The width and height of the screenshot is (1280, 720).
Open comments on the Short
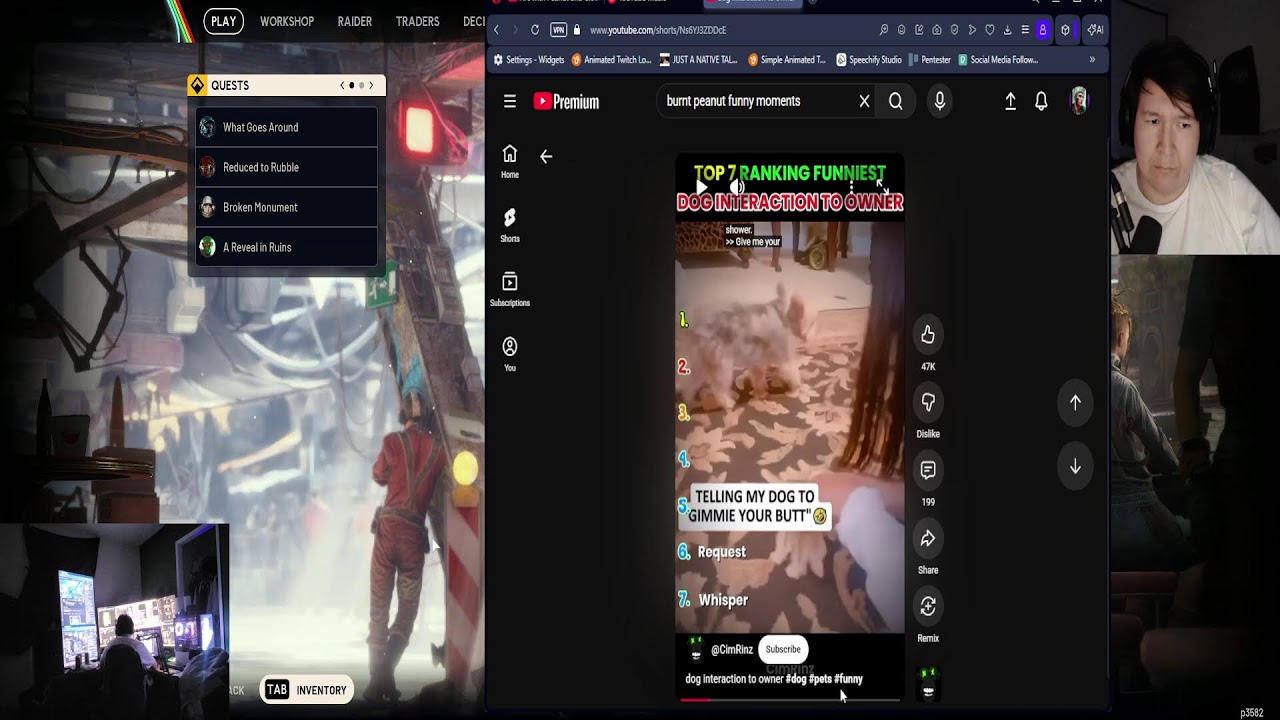tap(928, 470)
